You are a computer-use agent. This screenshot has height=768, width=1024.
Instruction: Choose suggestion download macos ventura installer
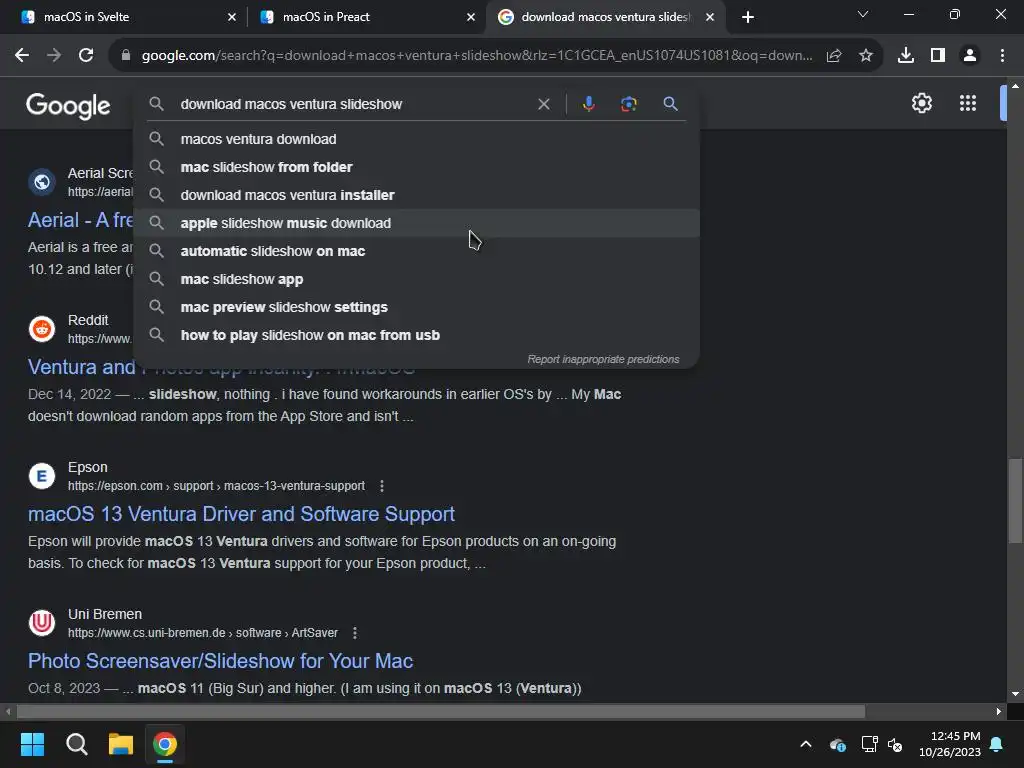(416, 195)
